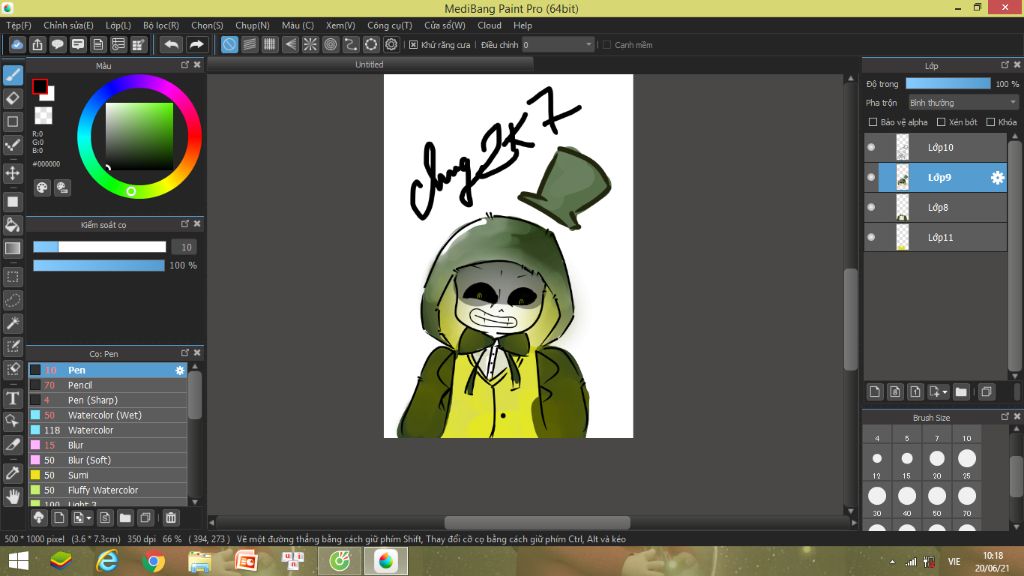Enable parallel lines snap guide

(249, 44)
